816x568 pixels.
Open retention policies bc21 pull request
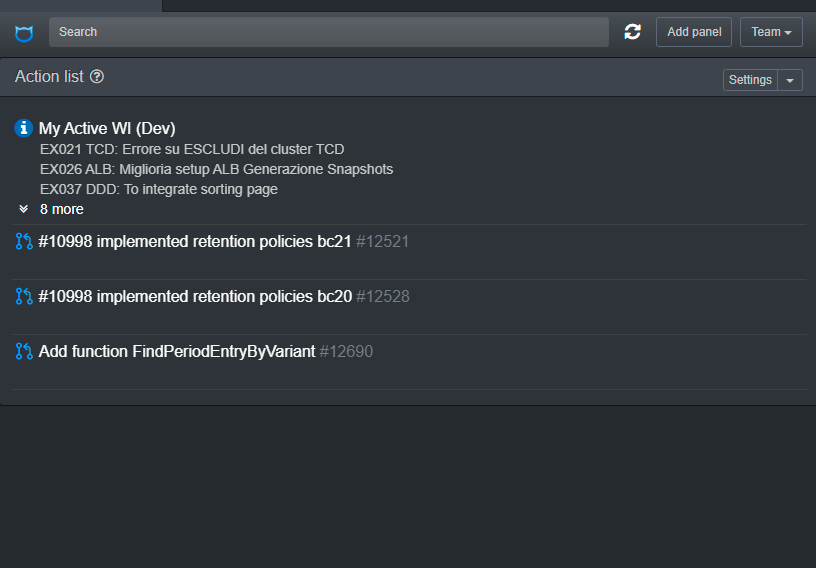[x=195, y=241]
